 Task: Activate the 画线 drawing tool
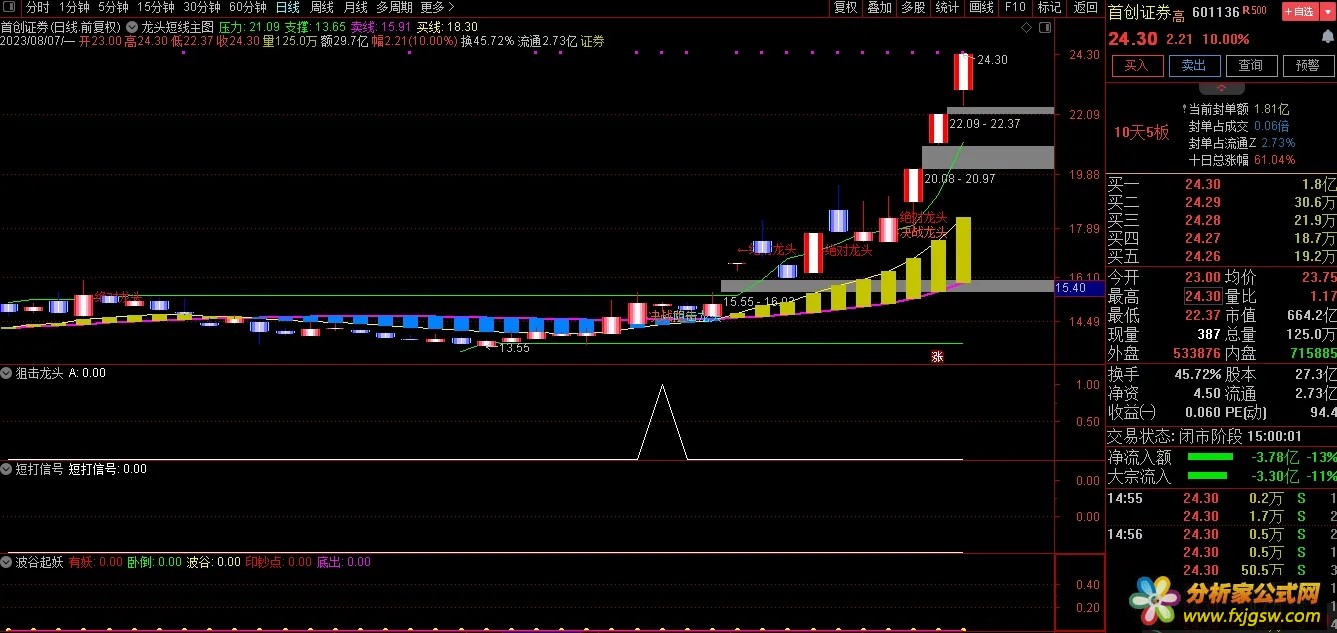tap(981, 7)
